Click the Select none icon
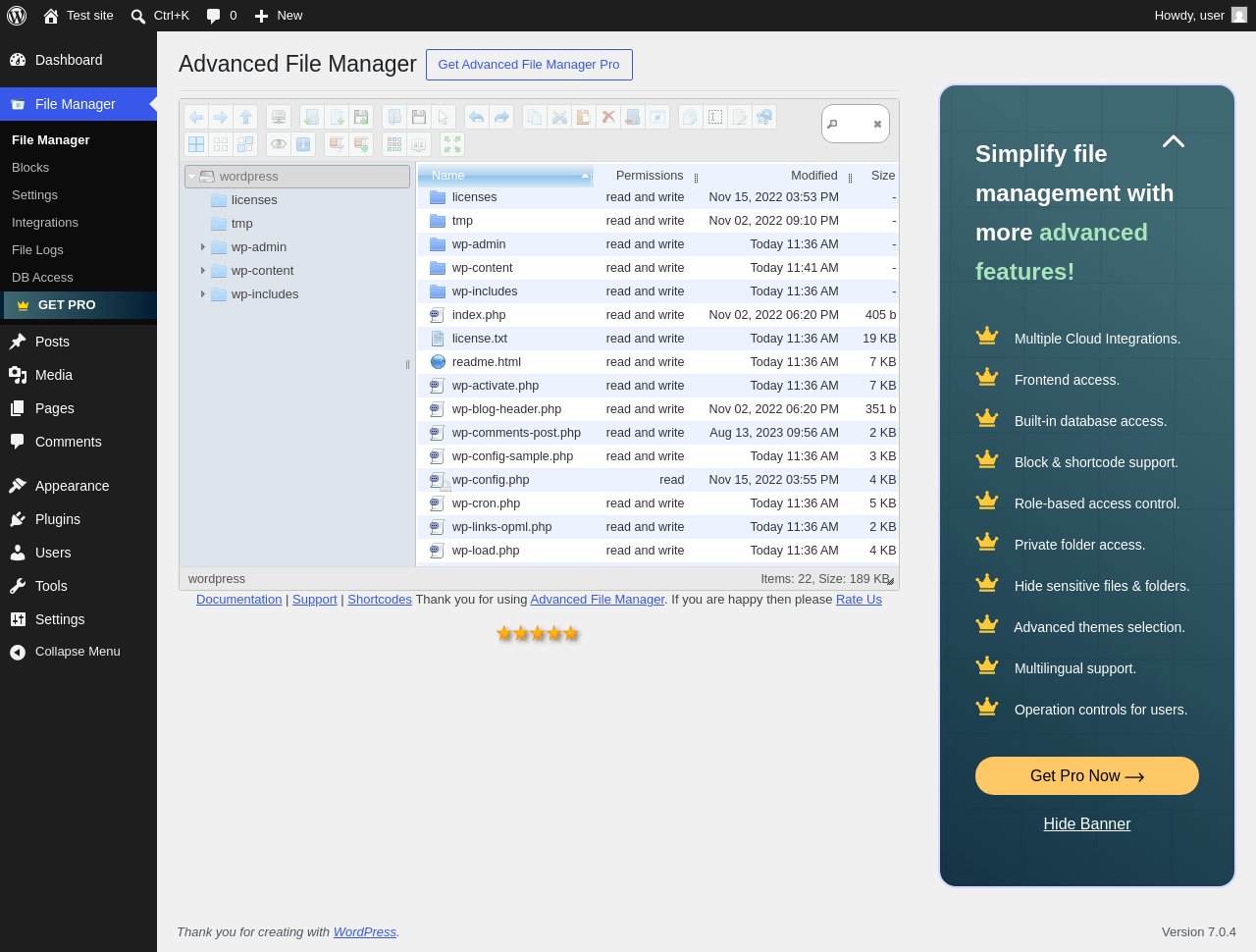Viewport: 1256px width, 952px height. 221,144
